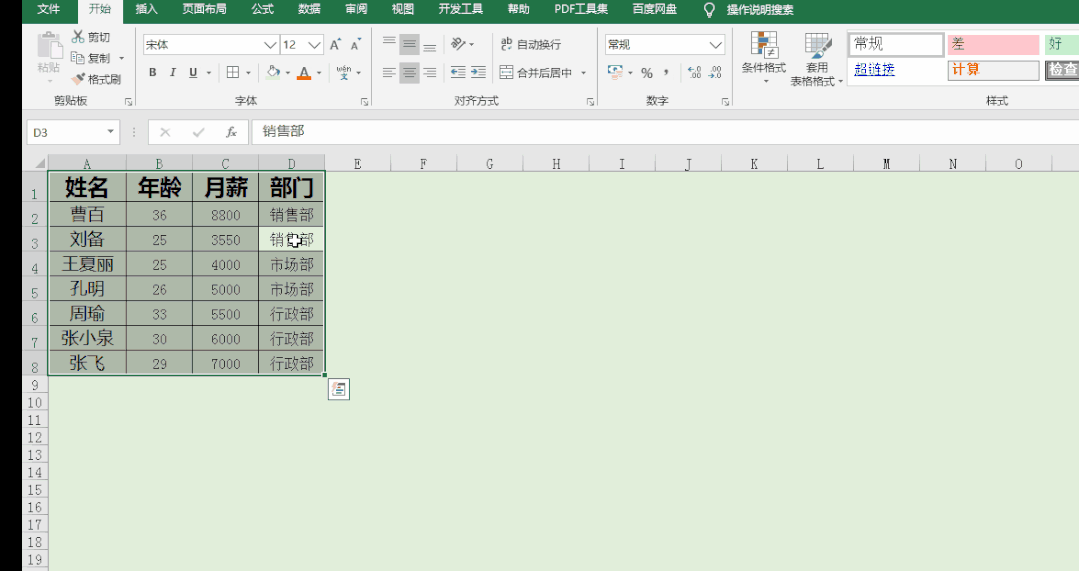1079x571 pixels.
Task: Click the select all corner triangle
Action: click(40, 163)
